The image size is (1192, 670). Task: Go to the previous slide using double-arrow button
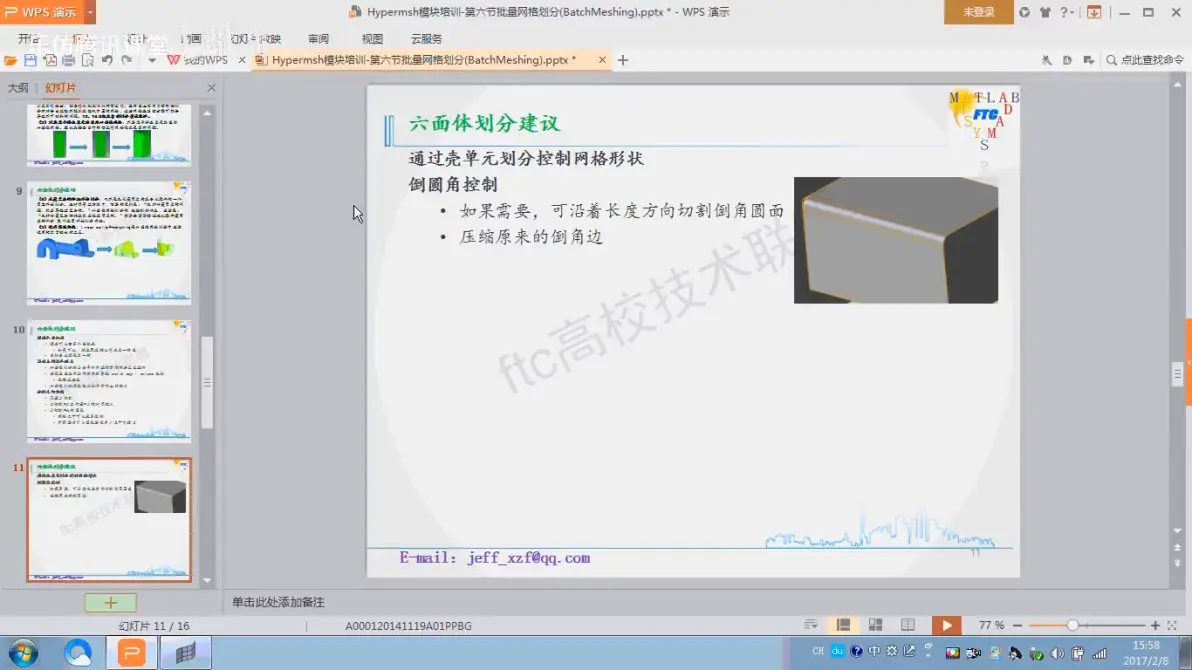click(x=1178, y=547)
